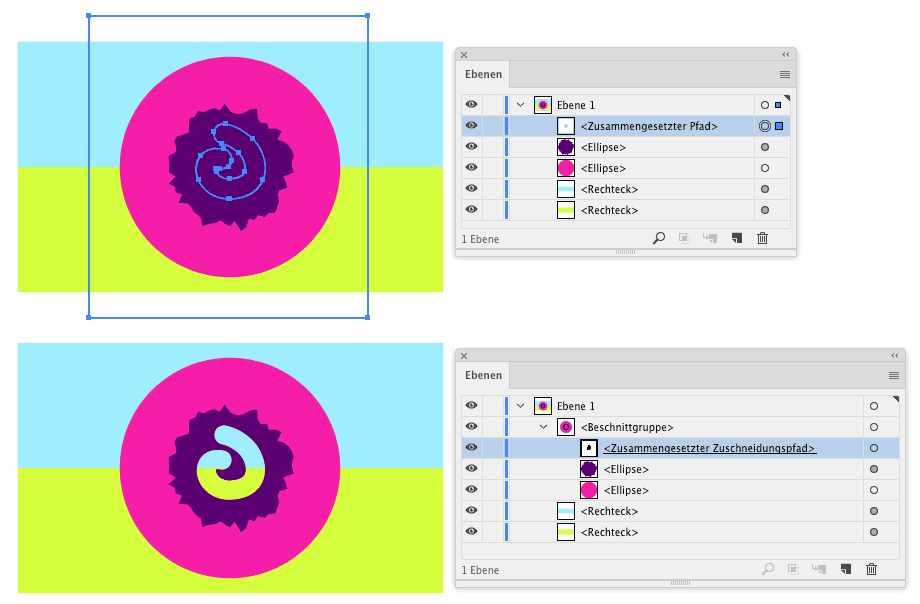
Task: Click the locate object magnifier in upper Ebenen panel
Action: click(659, 238)
